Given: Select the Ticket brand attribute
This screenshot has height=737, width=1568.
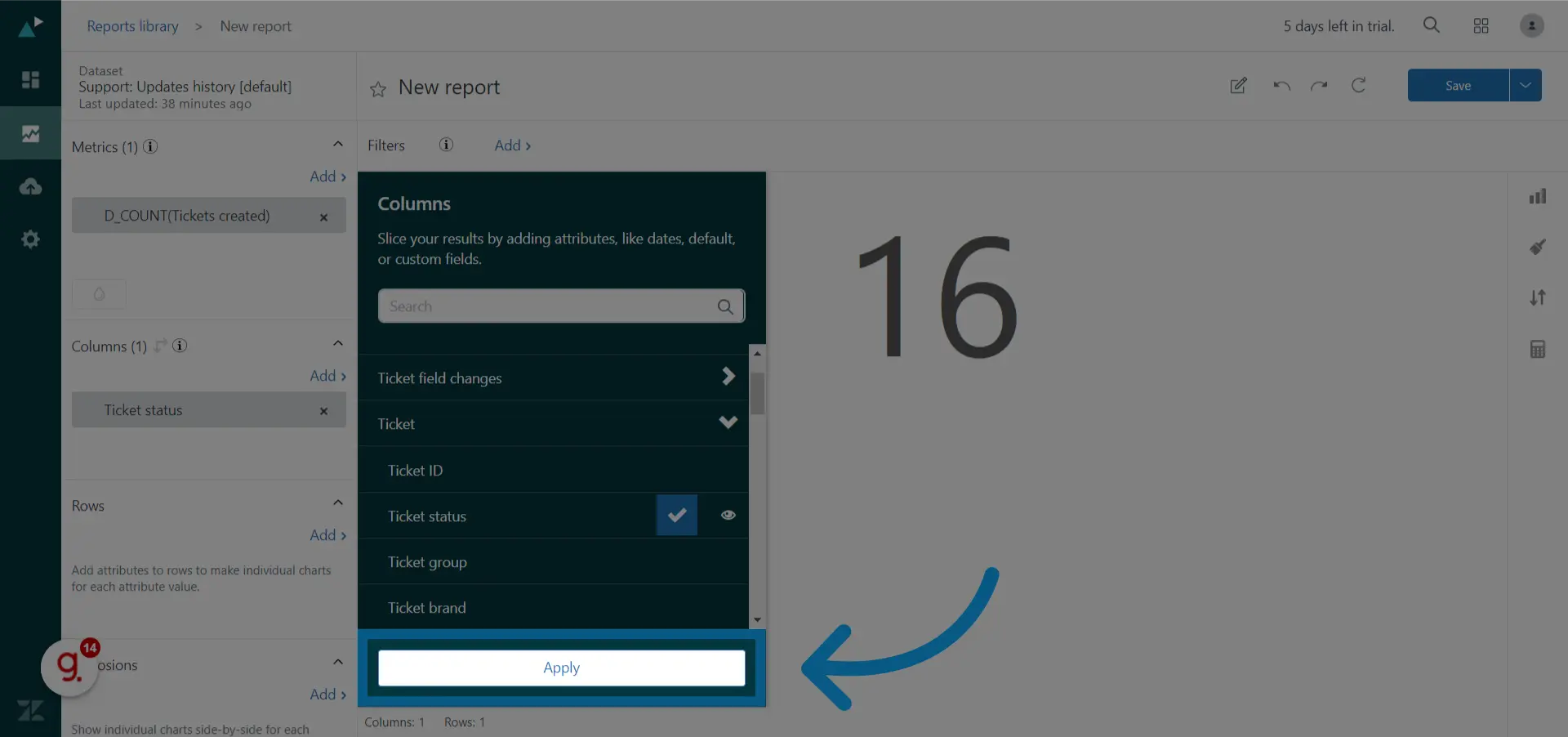Looking at the screenshot, I should point(553,607).
